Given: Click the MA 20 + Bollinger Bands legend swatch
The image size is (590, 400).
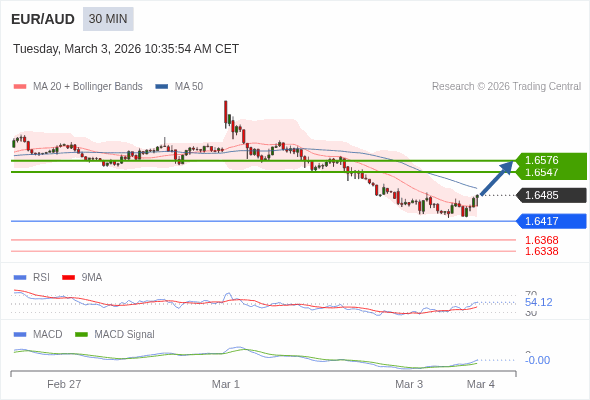Looking at the screenshot, I should [20, 87].
